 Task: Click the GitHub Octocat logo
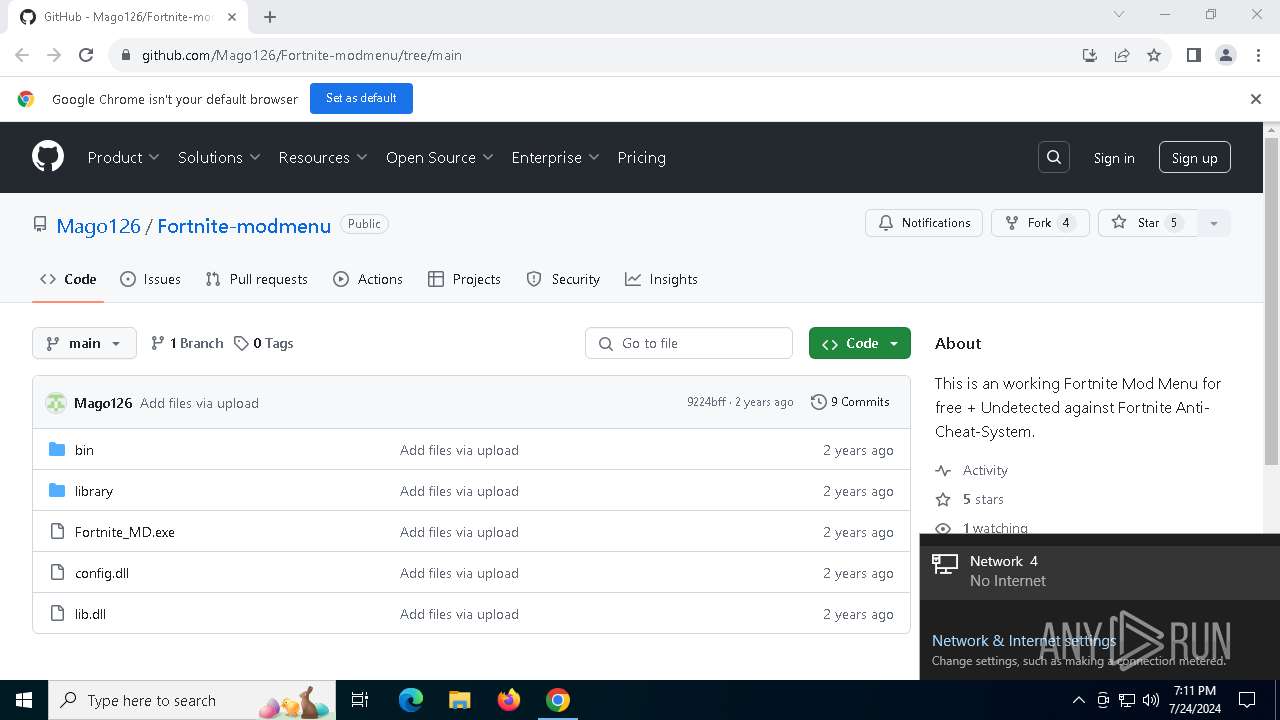click(x=48, y=157)
